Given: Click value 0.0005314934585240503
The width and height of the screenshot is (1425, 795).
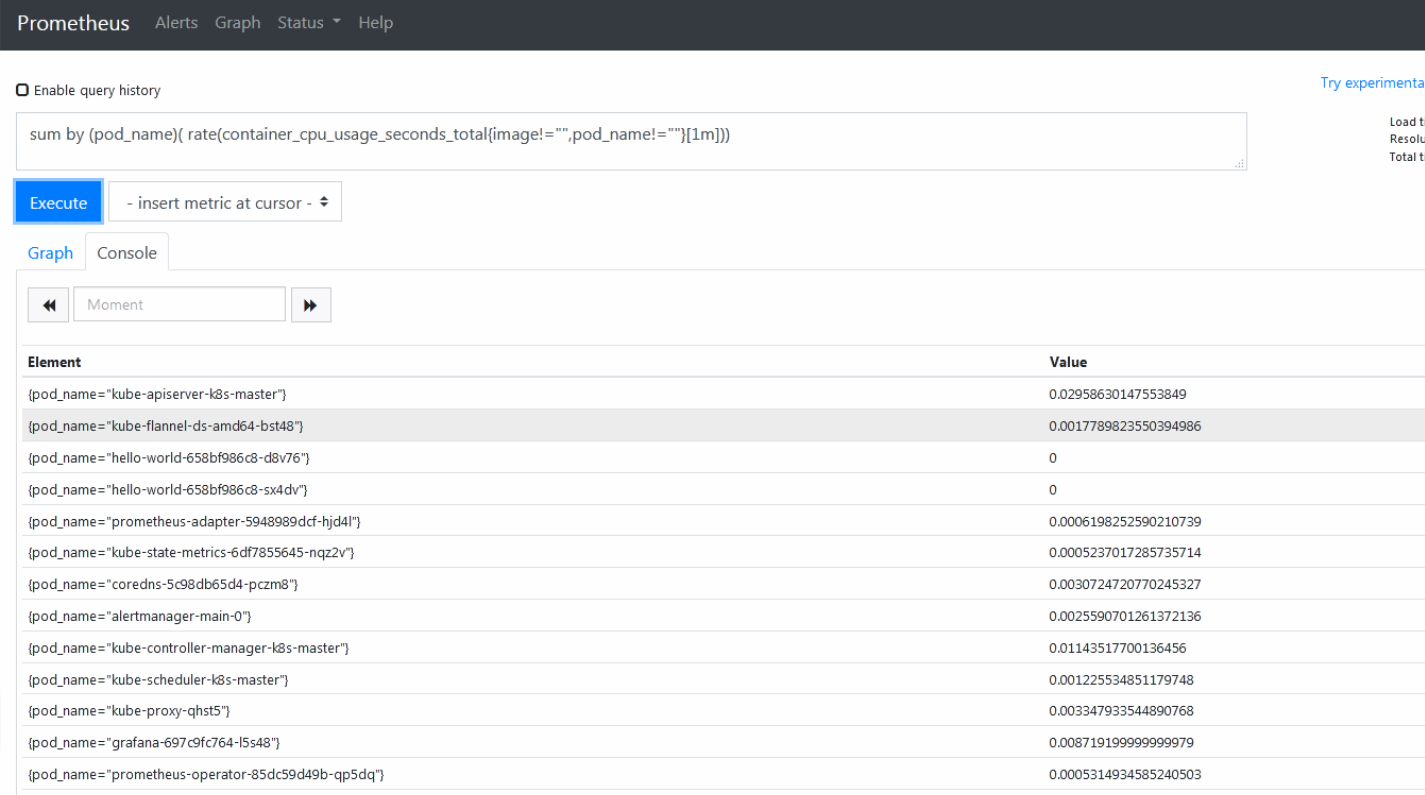Looking at the screenshot, I should (1124, 775).
